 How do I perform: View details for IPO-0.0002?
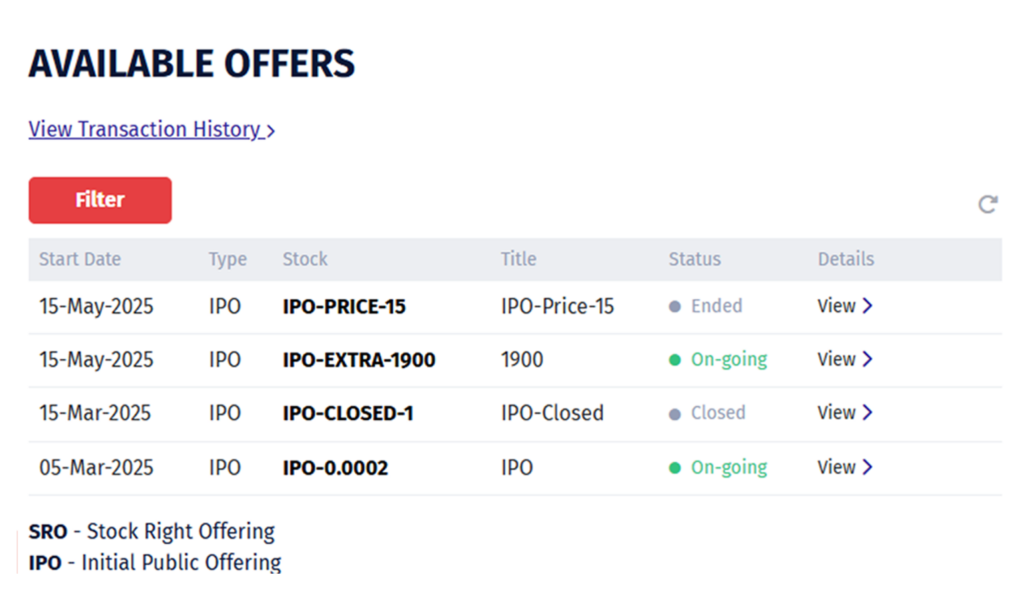pyautogui.click(x=845, y=467)
